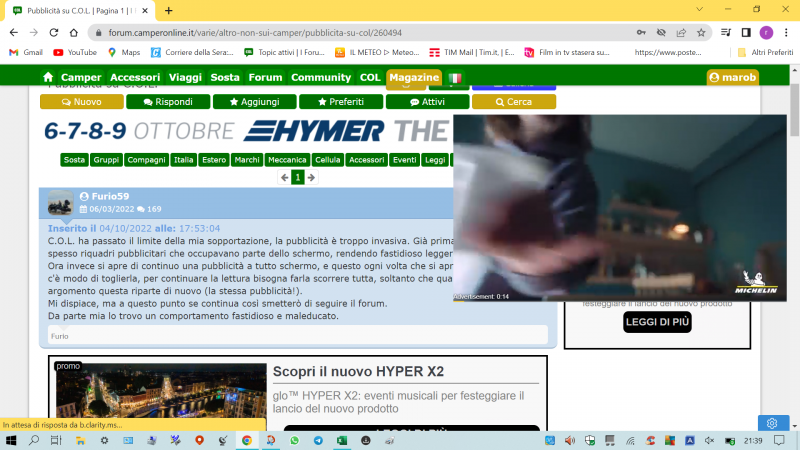Click the Nuovo topic button
The width and height of the screenshot is (800, 450).
coord(82,102)
